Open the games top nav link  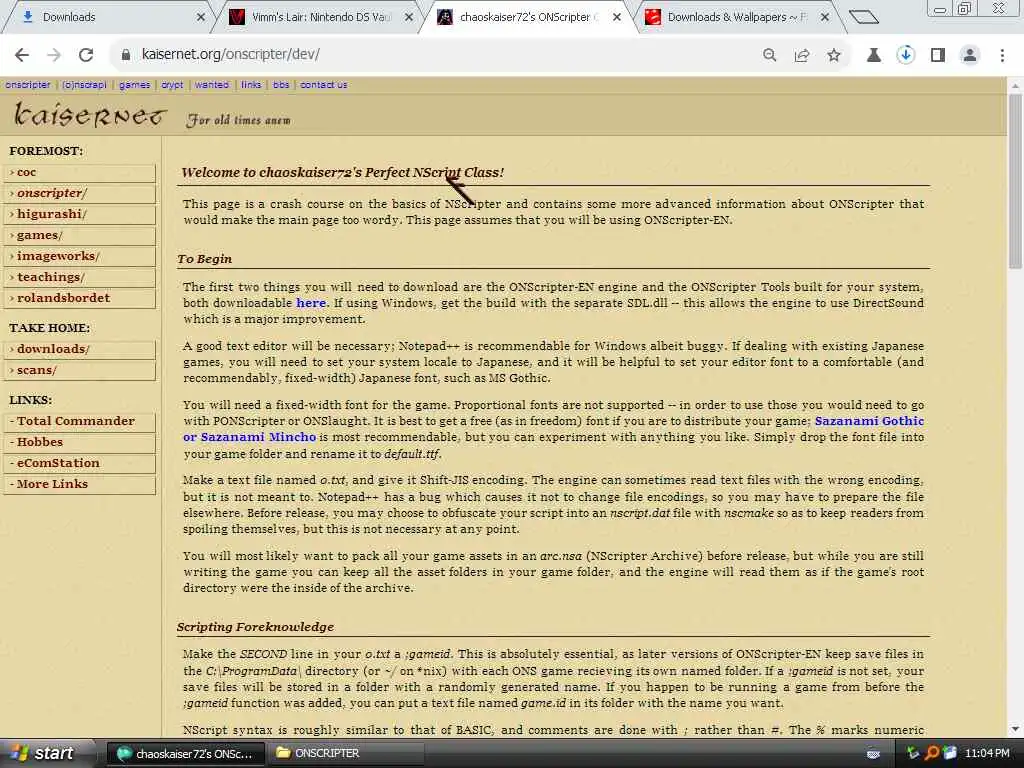point(135,85)
